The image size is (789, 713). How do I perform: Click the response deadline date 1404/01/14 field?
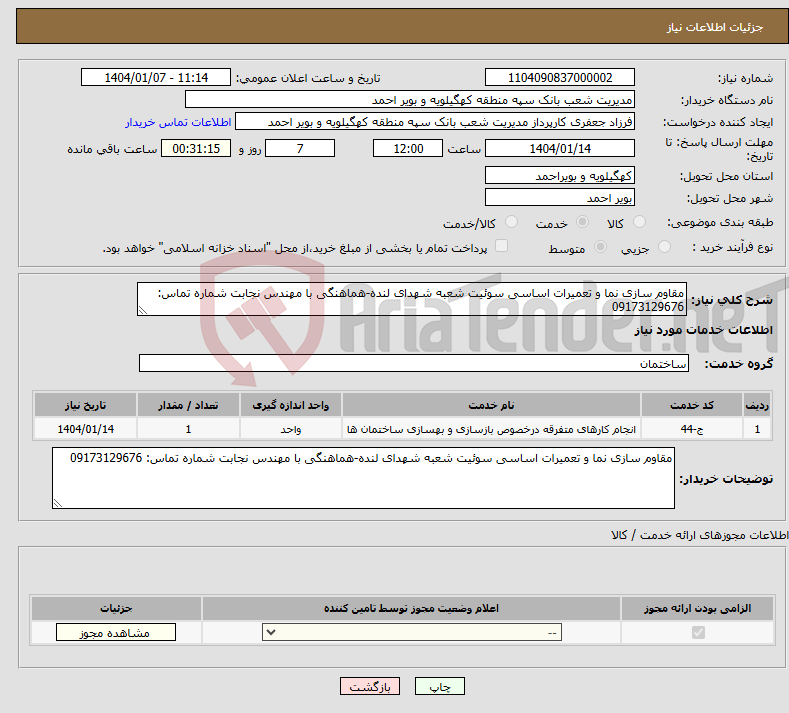[560, 148]
